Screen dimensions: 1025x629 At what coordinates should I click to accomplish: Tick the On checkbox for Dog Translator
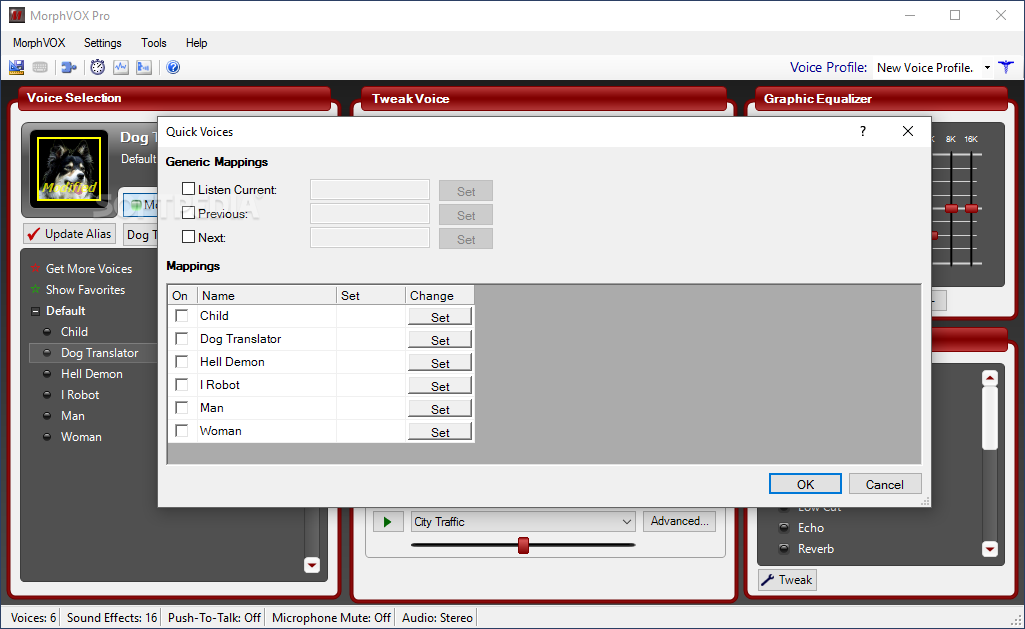tap(182, 339)
